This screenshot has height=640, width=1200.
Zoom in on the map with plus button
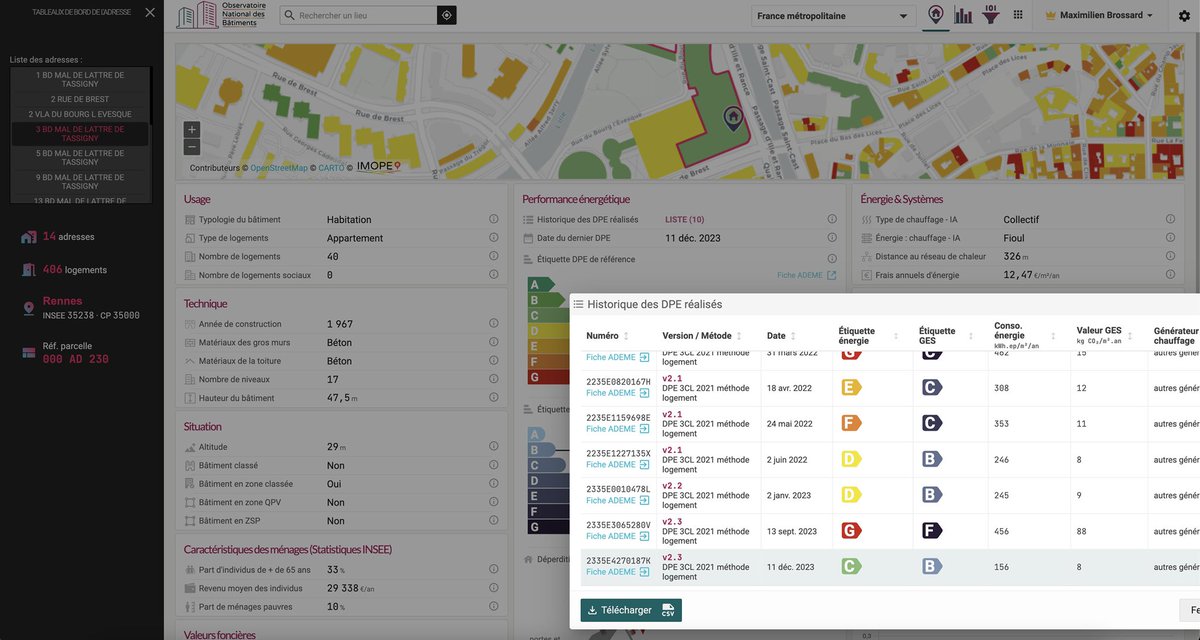(x=192, y=129)
